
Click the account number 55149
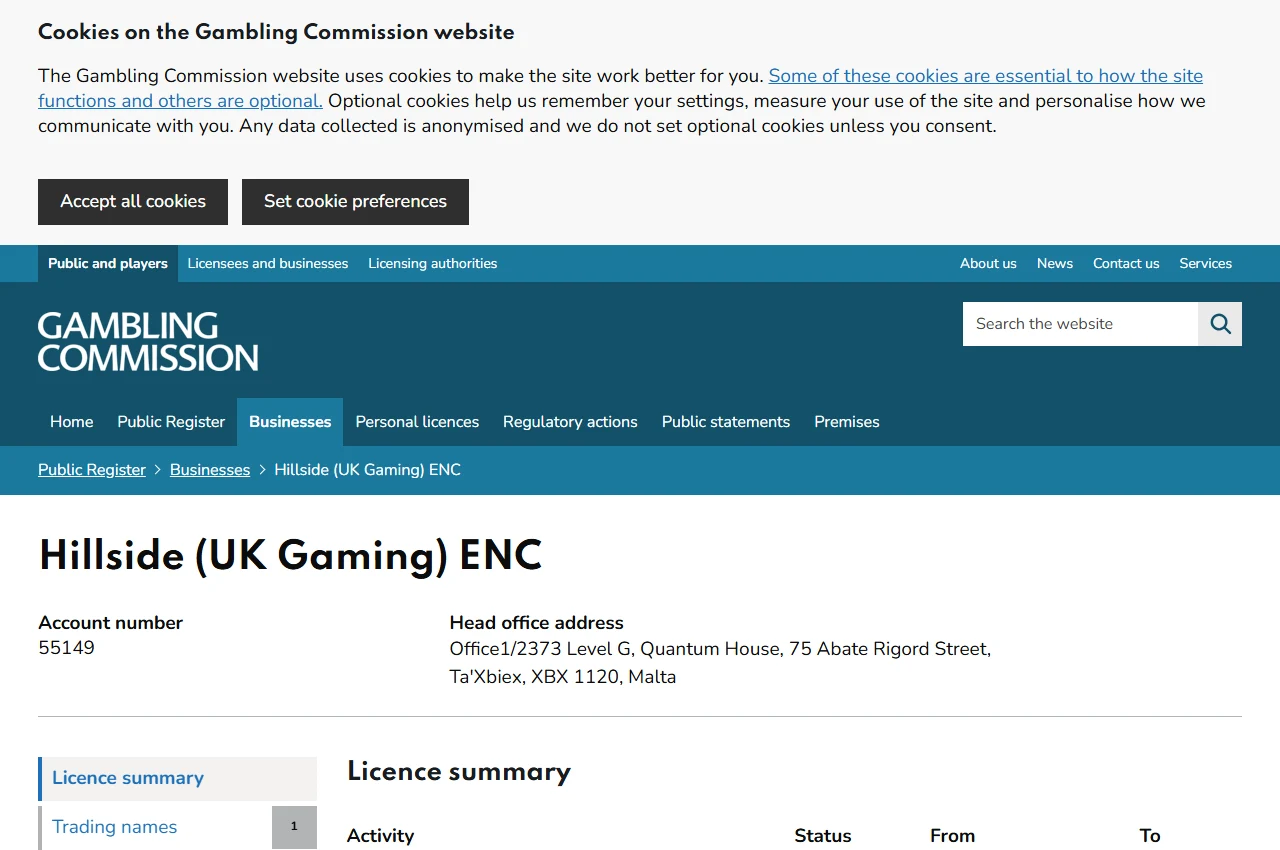(67, 648)
